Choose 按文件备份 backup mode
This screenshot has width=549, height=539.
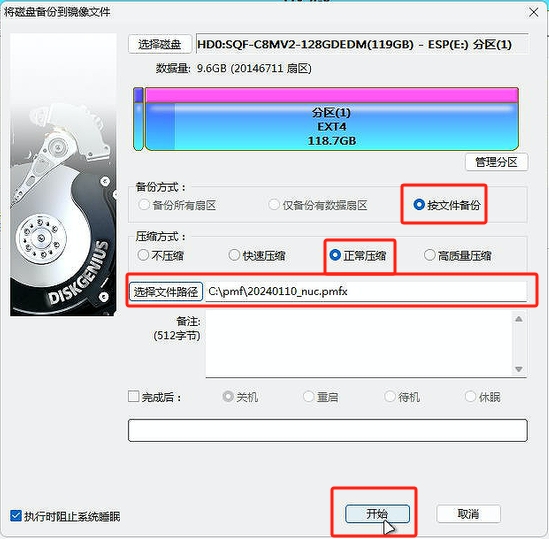[446, 205]
